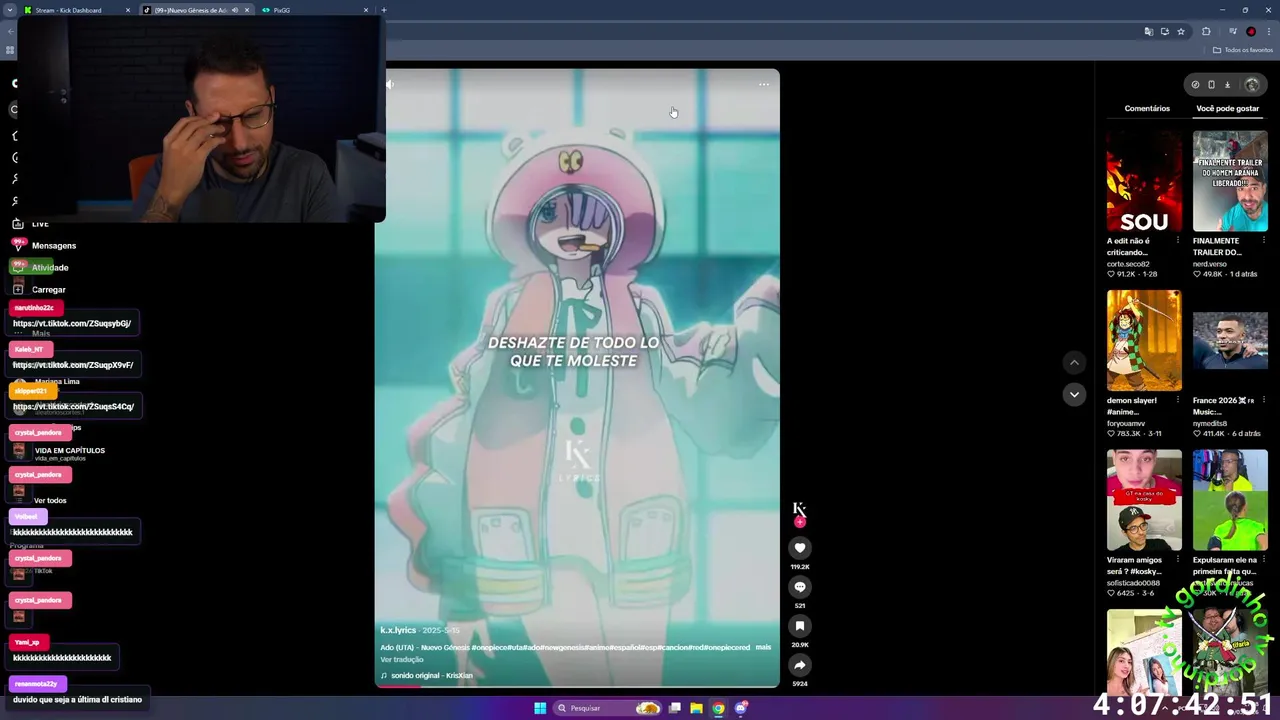
Task: Open a new browser tab with the plus
Action: 384,10
